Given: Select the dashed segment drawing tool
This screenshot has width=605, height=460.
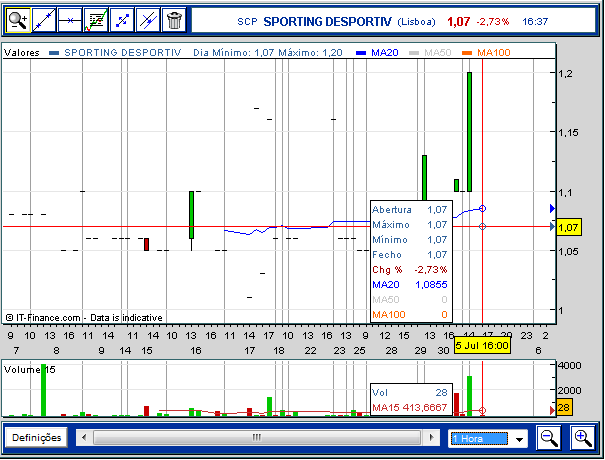Looking at the screenshot, I should (x=122, y=20).
